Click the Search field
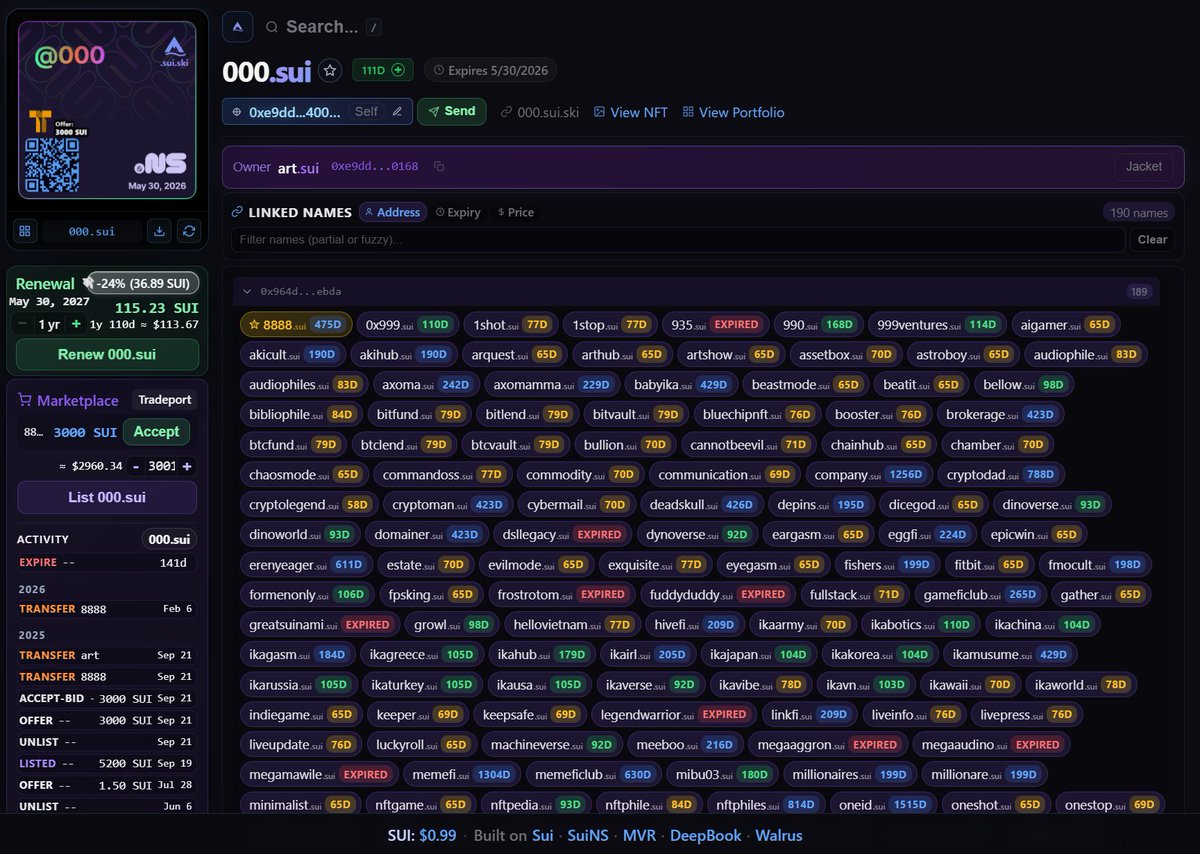 click(x=322, y=27)
